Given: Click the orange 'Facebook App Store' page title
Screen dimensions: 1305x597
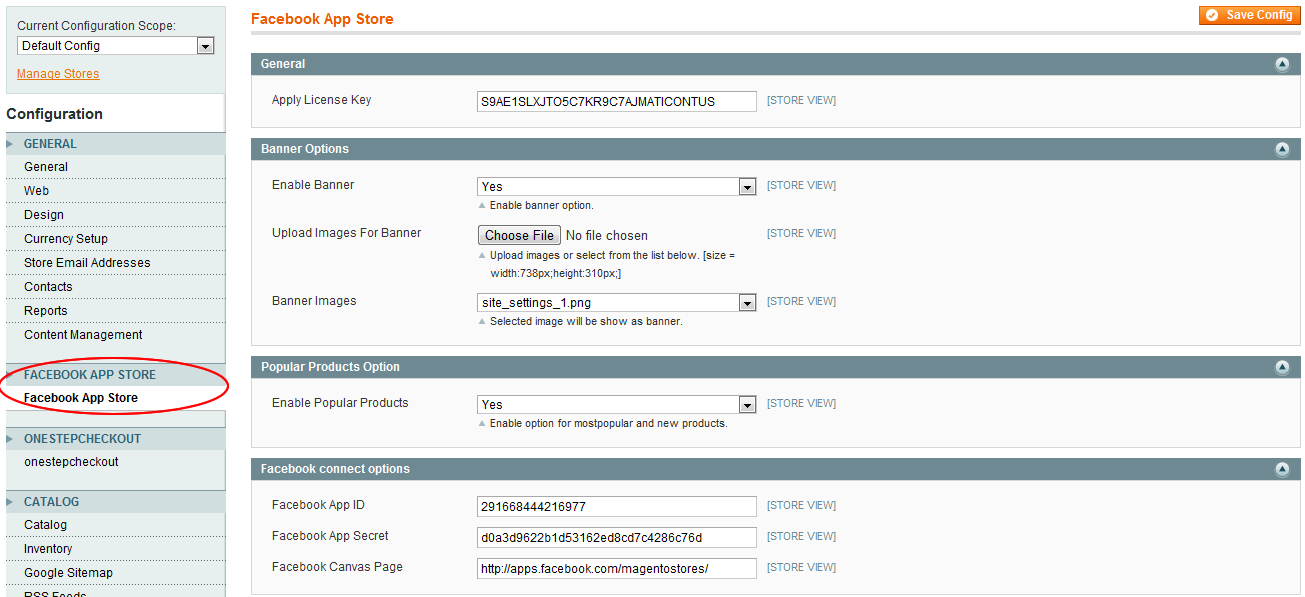Looking at the screenshot, I should pos(322,19).
